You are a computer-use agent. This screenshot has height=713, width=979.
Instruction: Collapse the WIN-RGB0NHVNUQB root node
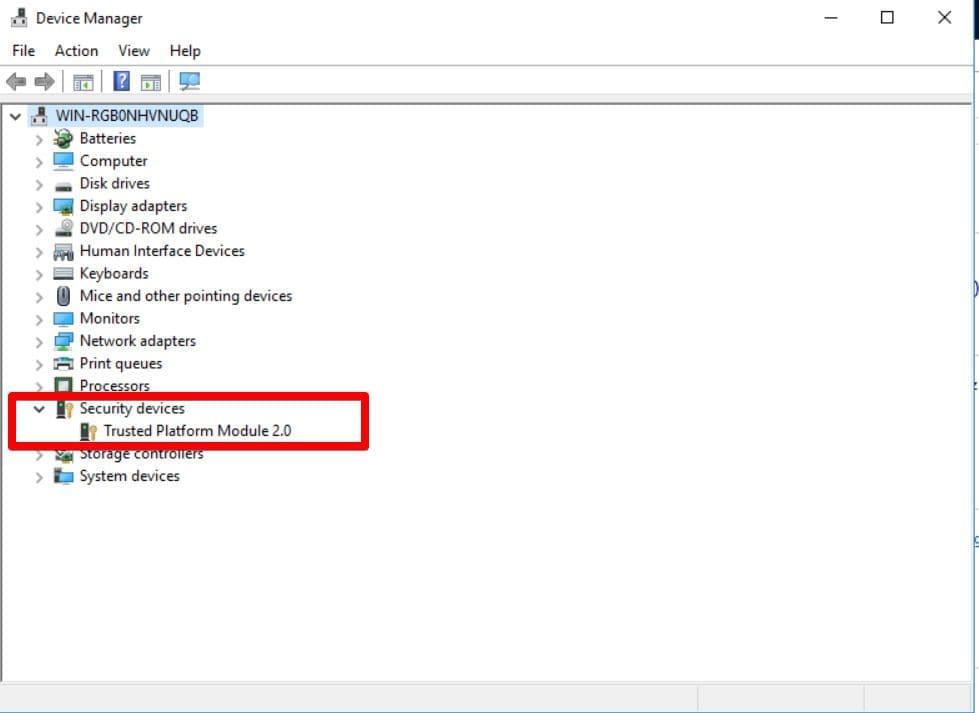15,116
